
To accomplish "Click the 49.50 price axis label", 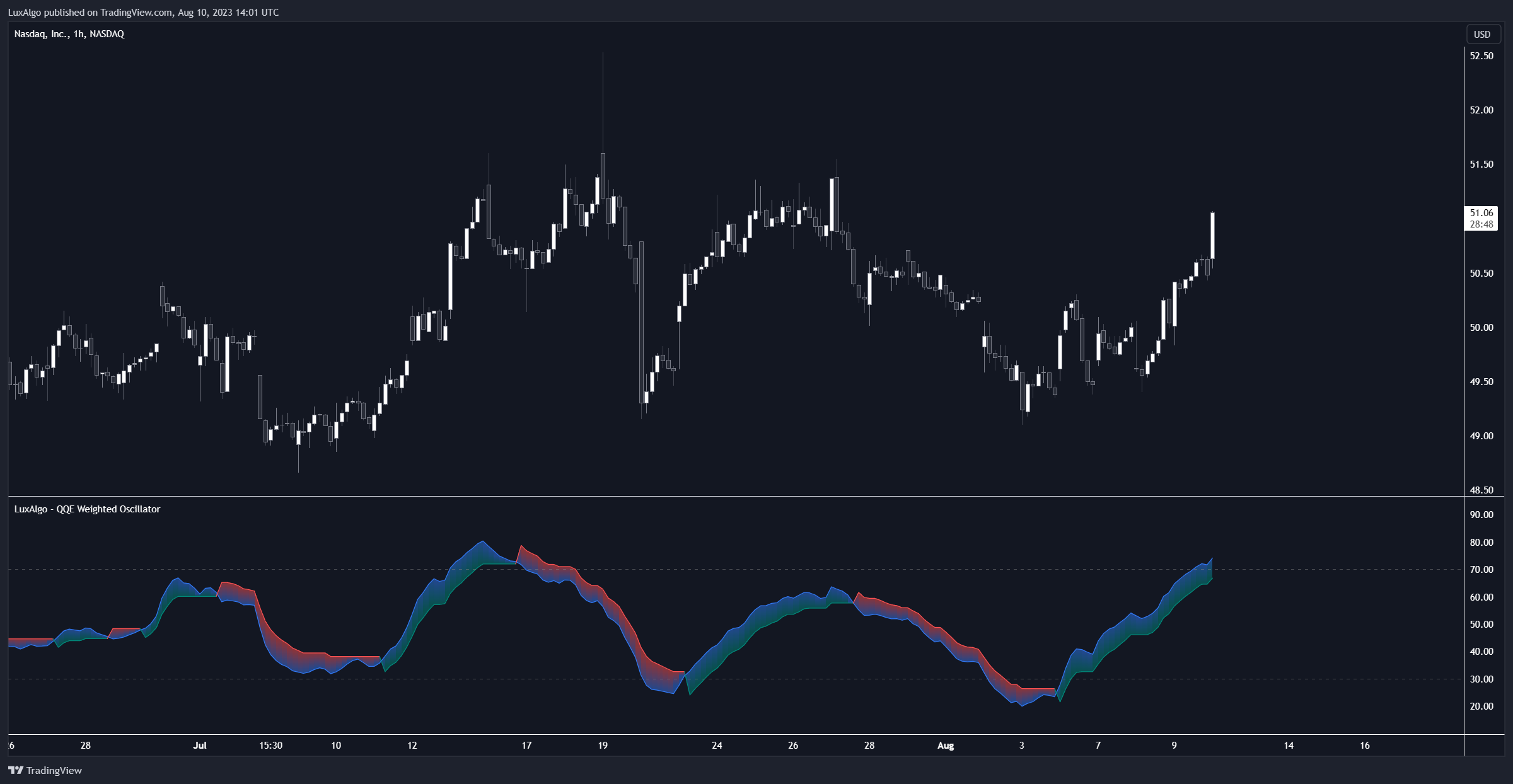I will click(1481, 382).
